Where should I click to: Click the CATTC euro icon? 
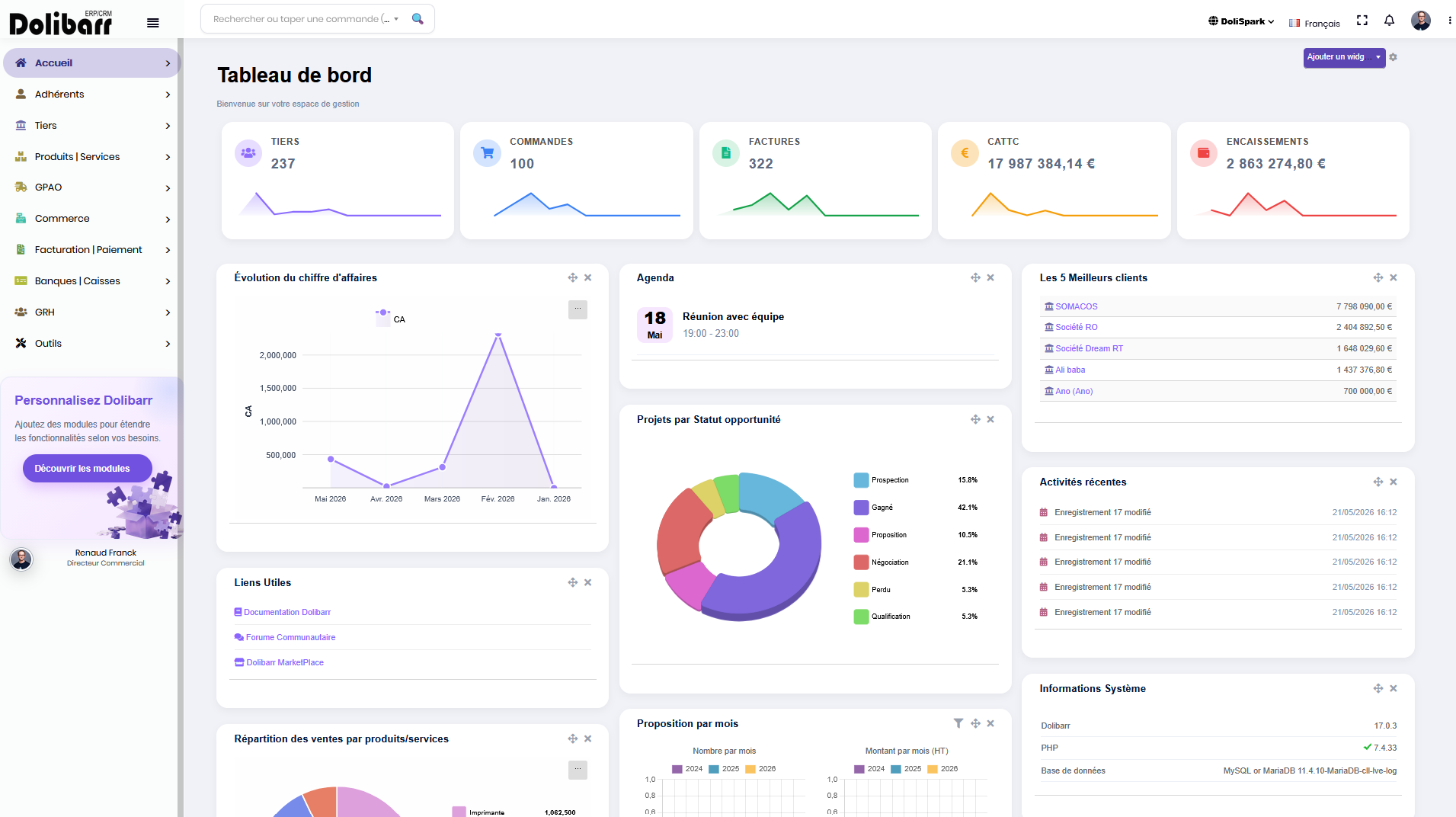pos(965,152)
